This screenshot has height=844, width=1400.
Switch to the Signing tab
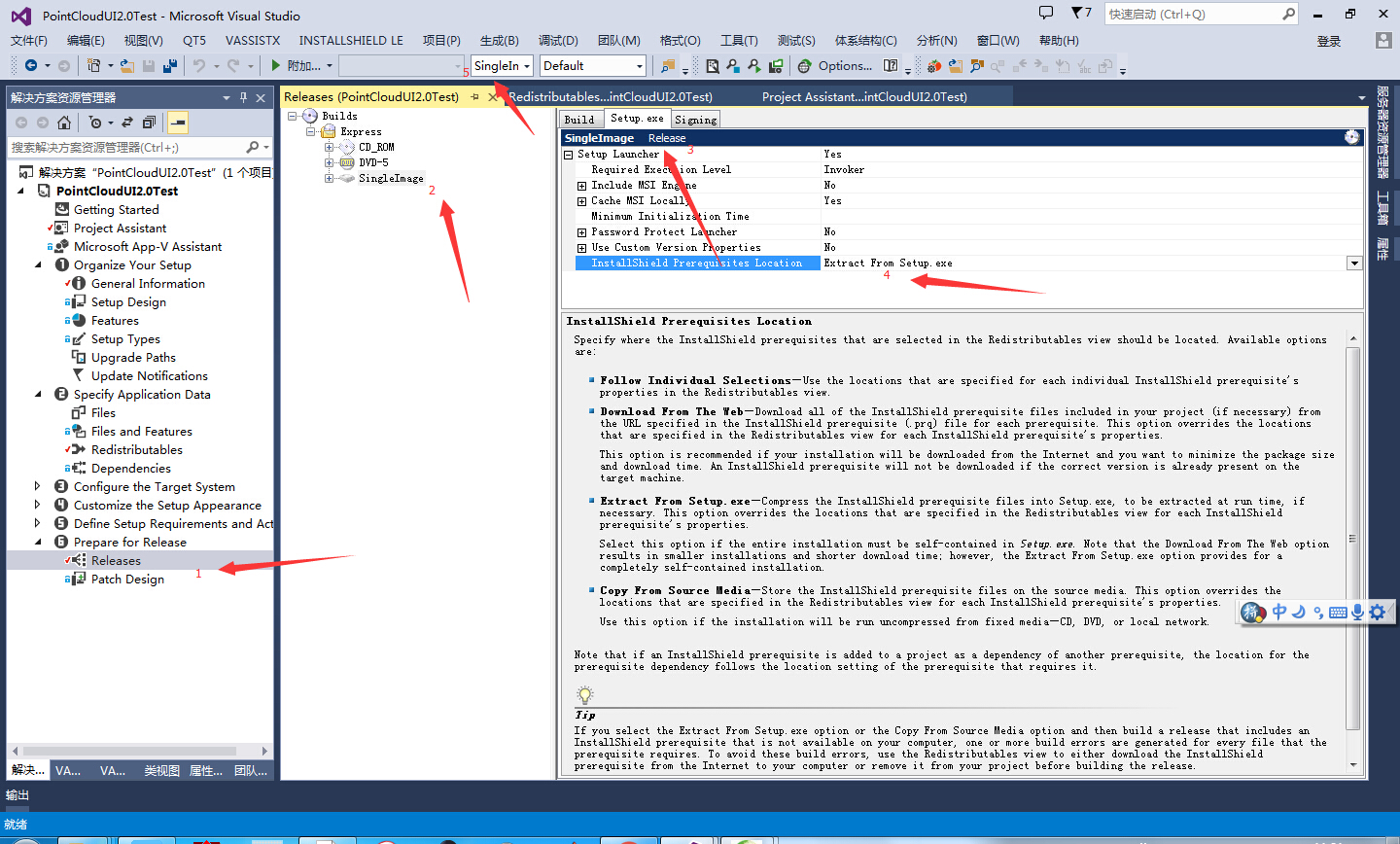click(695, 119)
